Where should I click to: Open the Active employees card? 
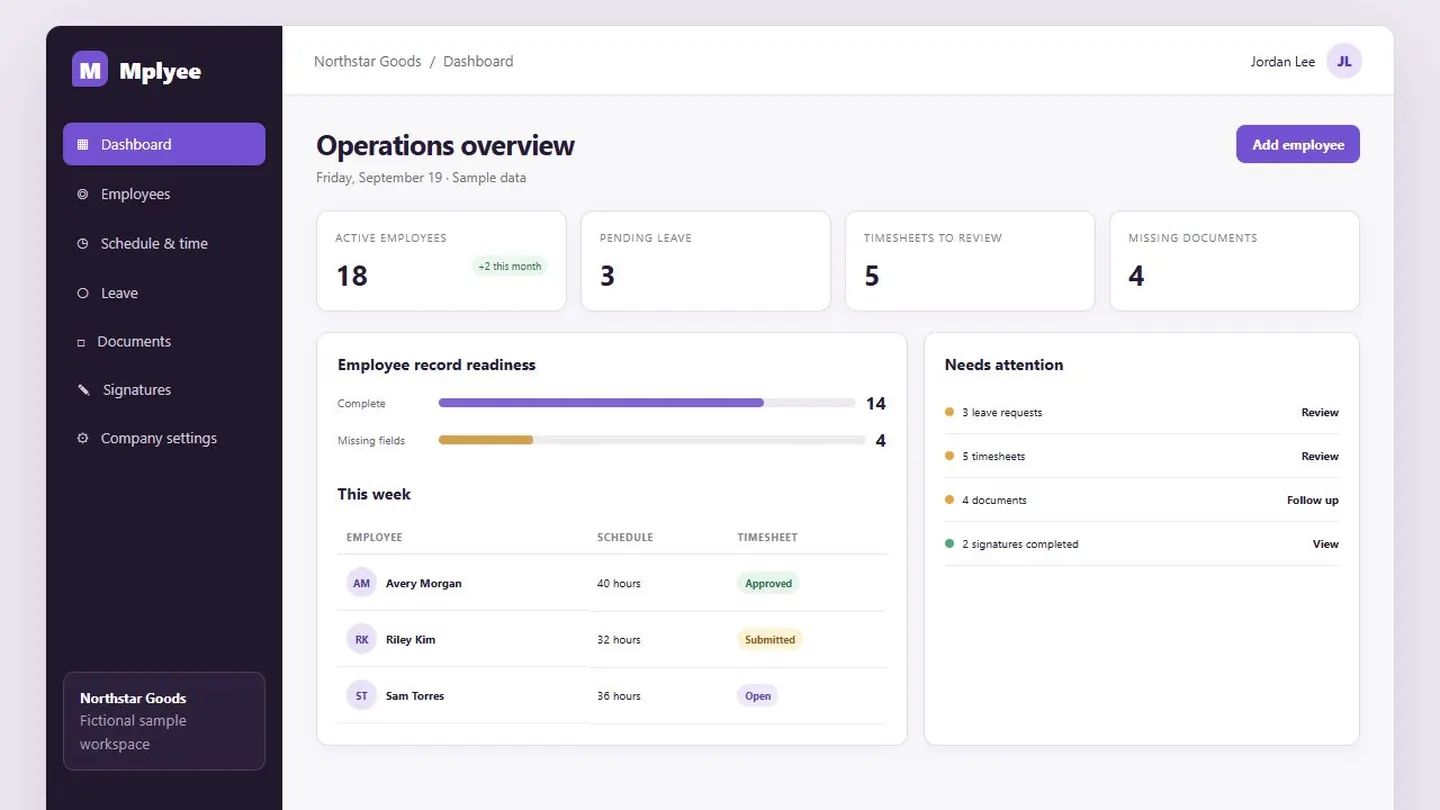tap(441, 261)
